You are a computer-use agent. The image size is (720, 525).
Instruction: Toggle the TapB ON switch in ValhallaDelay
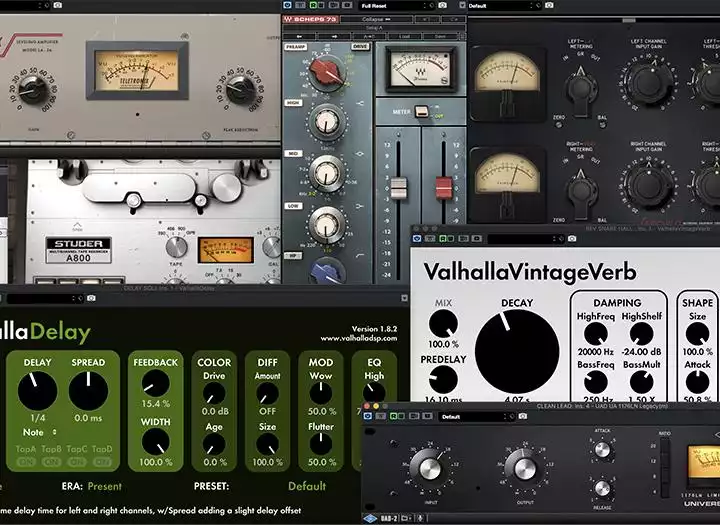pyautogui.click(x=51, y=462)
